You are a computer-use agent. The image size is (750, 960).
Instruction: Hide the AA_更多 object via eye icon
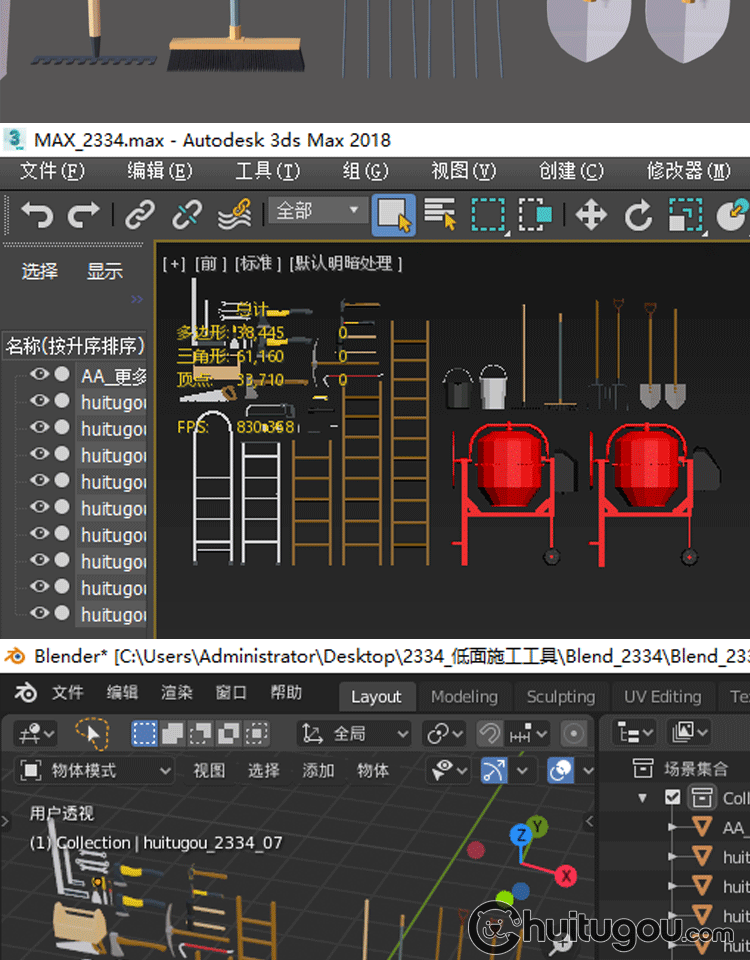[x=40, y=375]
